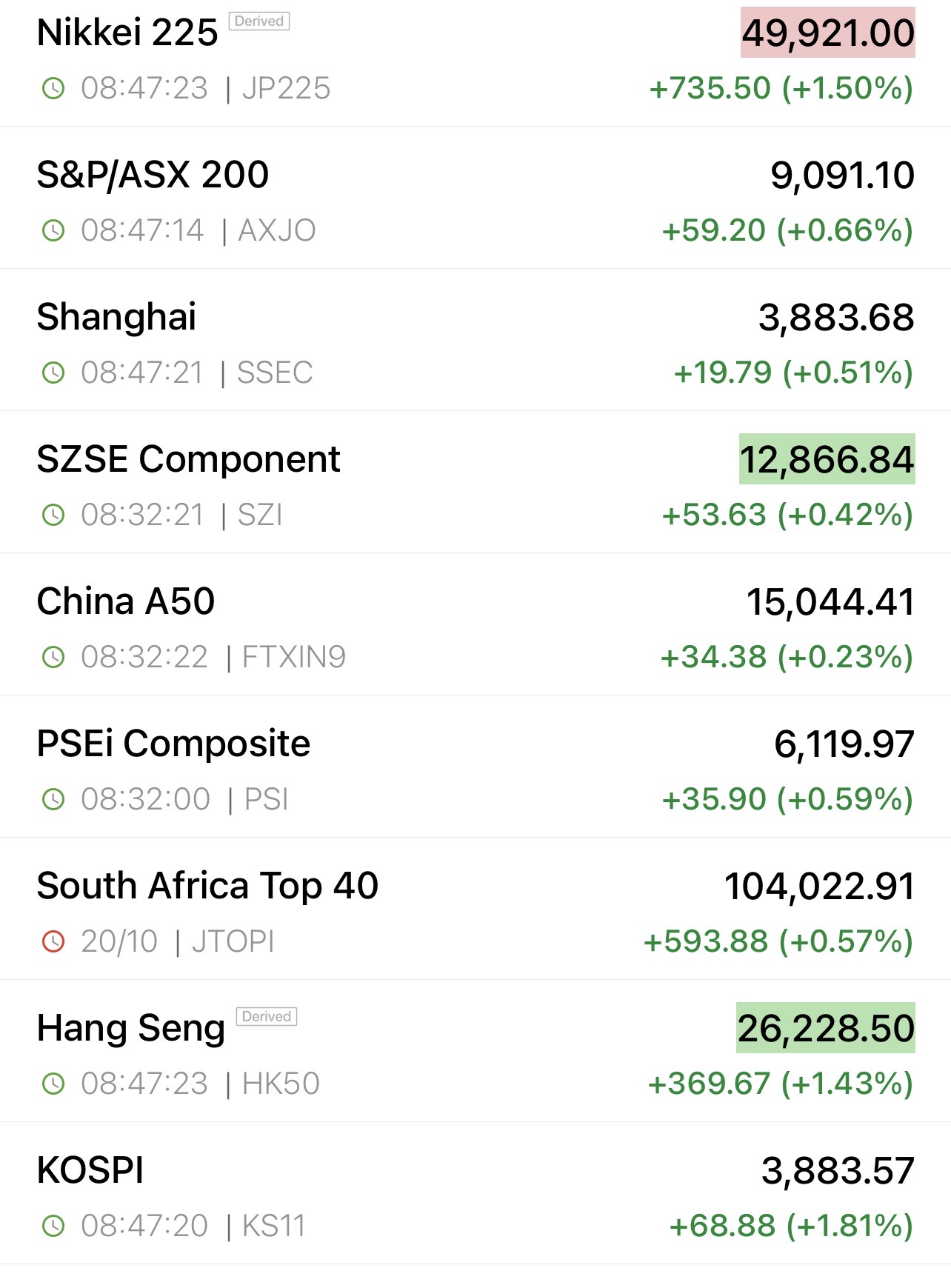Viewport: 951px width, 1288px height.
Task: Click the Shanghai market-open clock icon
Action: [53, 373]
